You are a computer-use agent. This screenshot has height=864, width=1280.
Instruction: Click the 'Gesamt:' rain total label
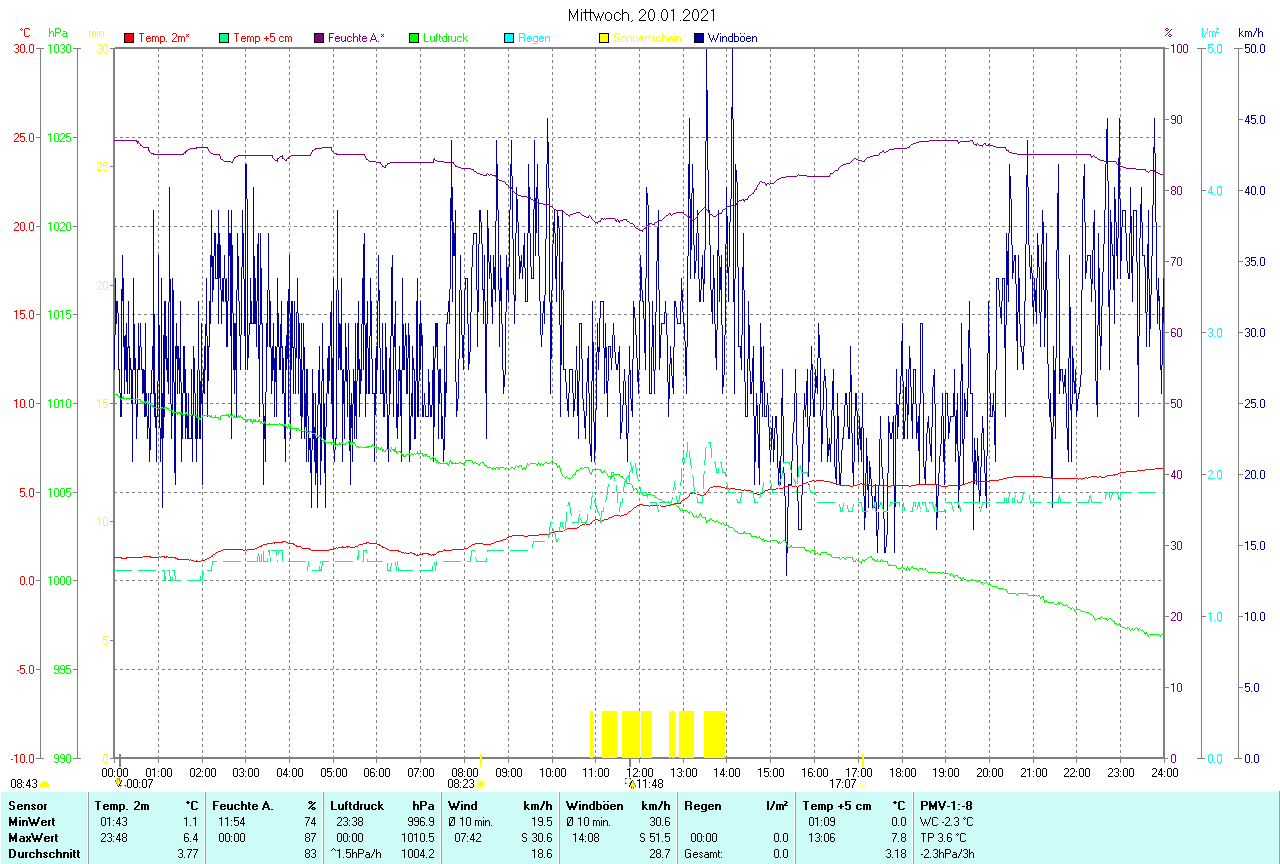pyautogui.click(x=703, y=854)
